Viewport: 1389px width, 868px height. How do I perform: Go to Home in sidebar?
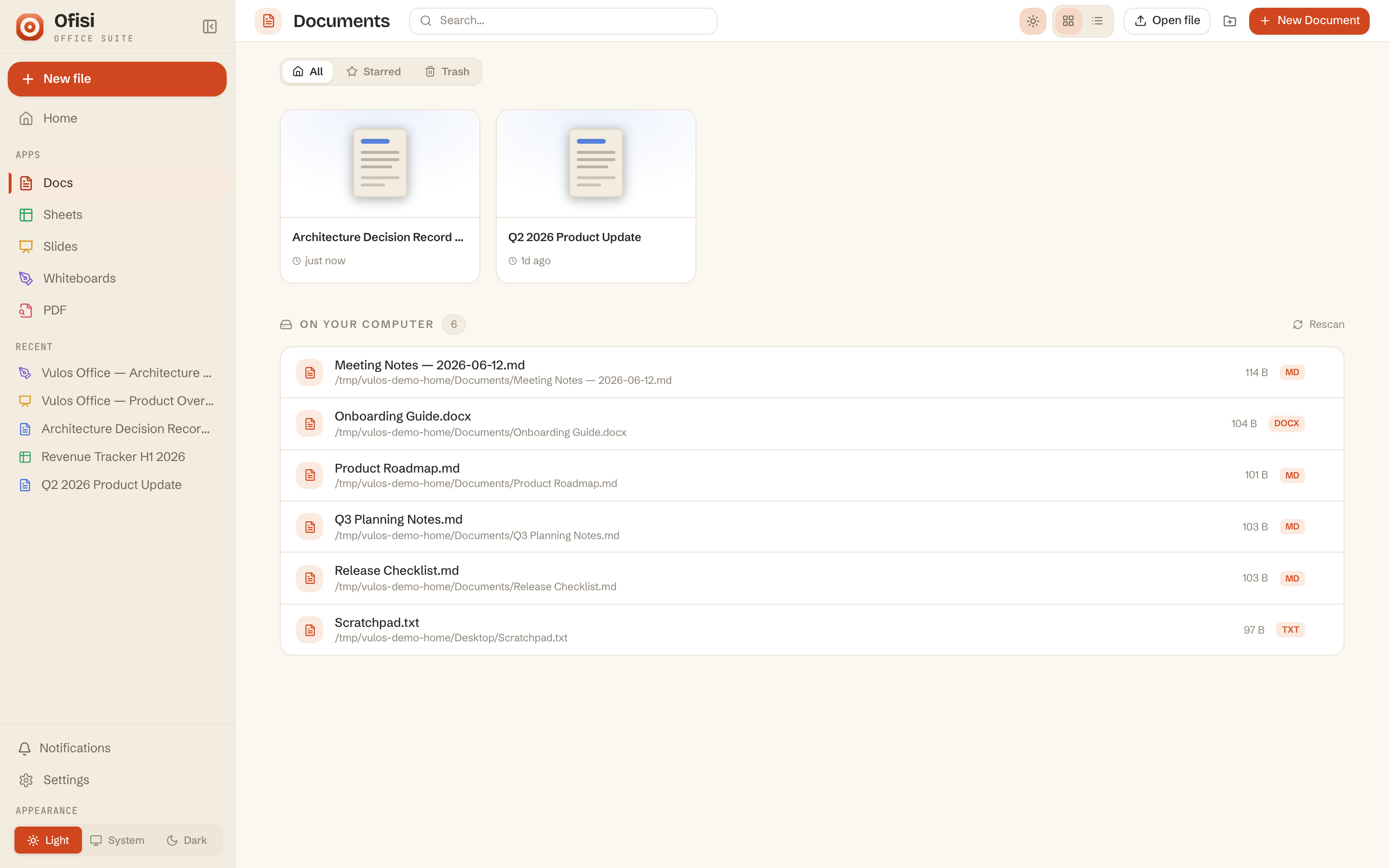coord(117,118)
